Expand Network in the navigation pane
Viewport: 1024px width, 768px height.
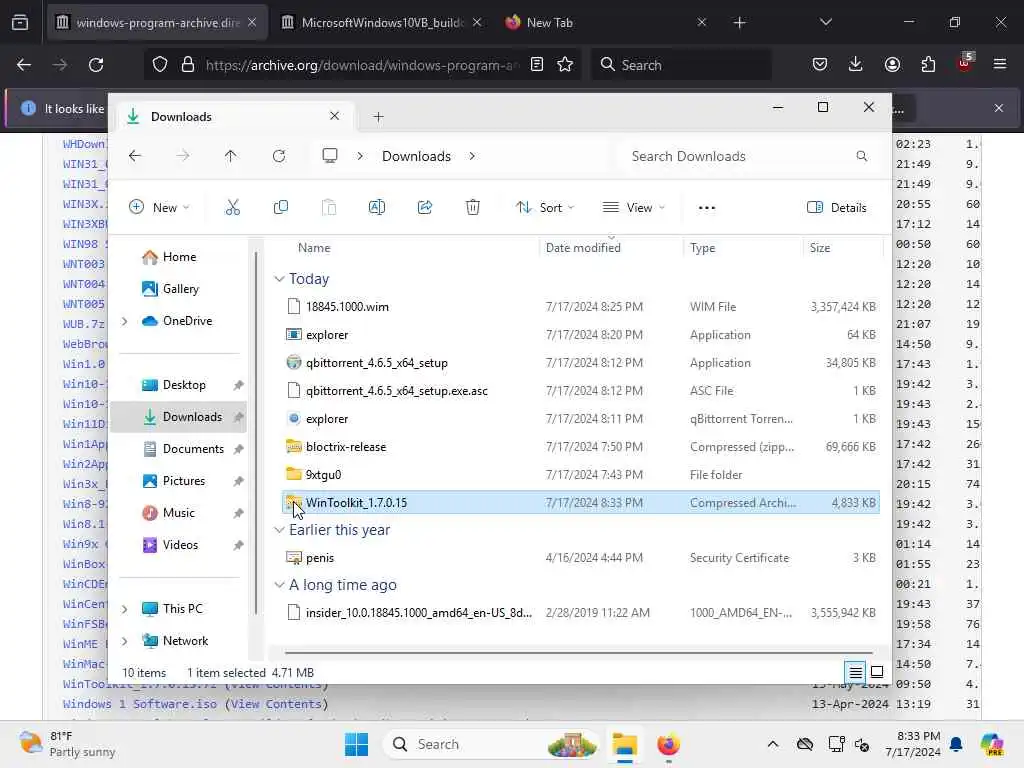point(125,641)
